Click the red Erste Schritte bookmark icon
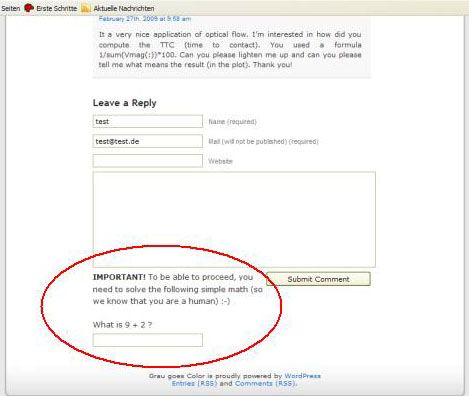 tap(29, 8)
